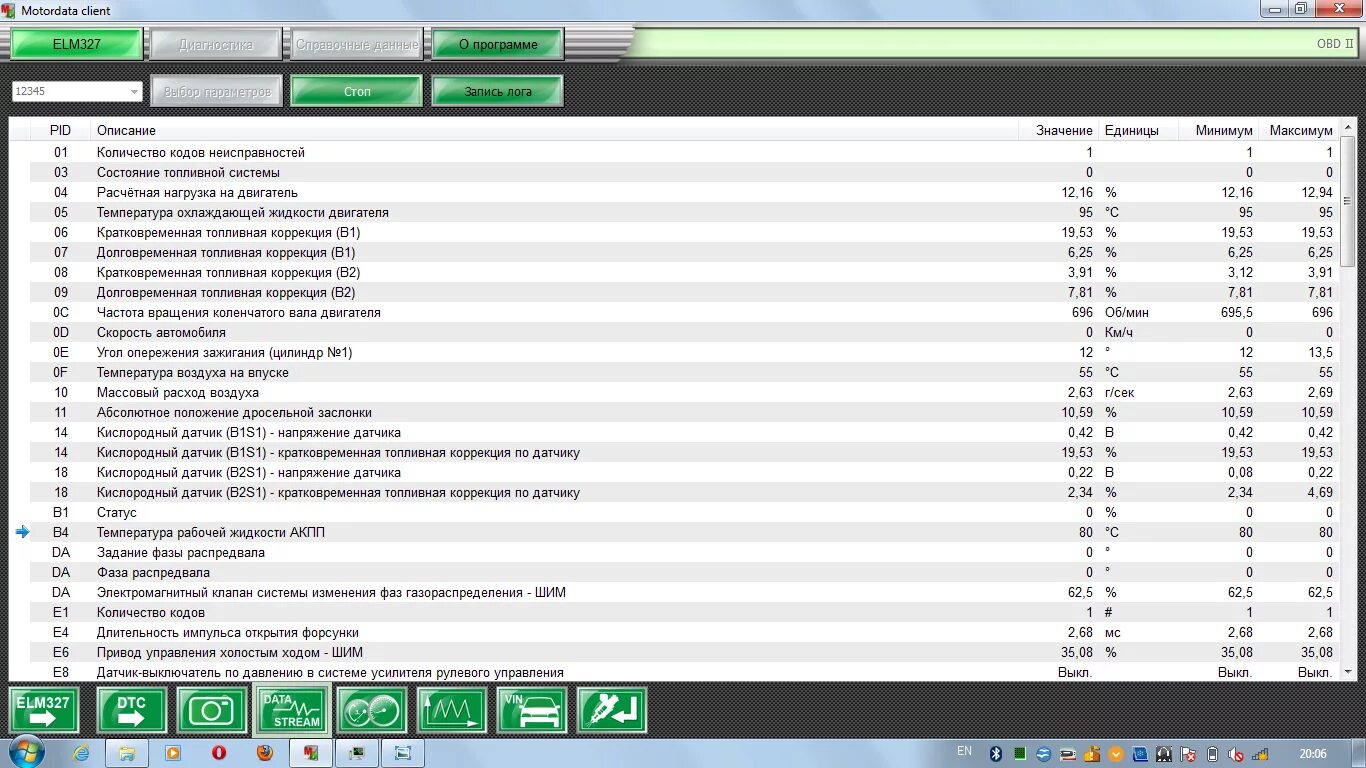Click the battery status tray icon
This screenshot has width=1366, height=768.
pos(1213,754)
